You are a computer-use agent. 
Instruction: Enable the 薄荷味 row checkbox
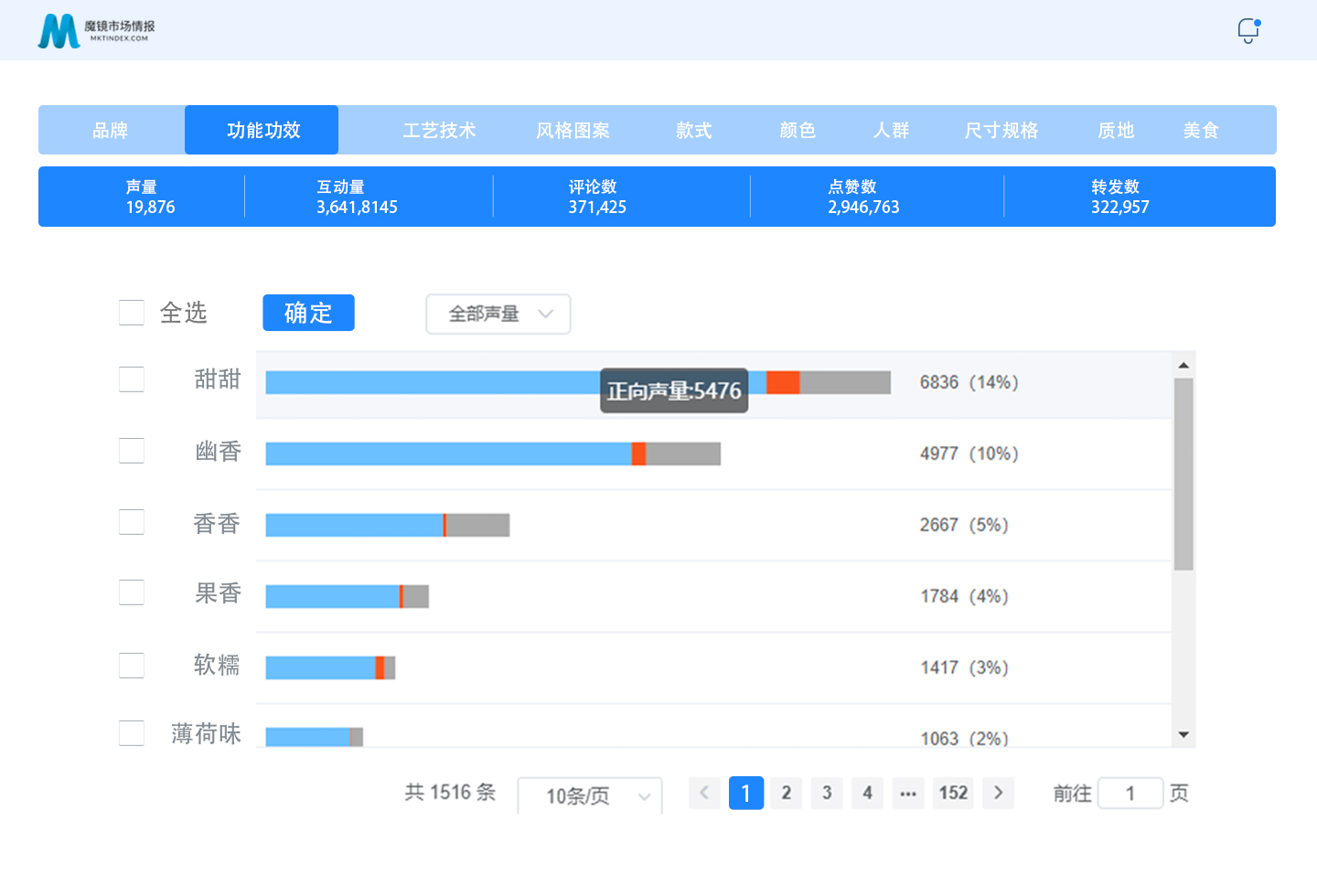coord(132,733)
